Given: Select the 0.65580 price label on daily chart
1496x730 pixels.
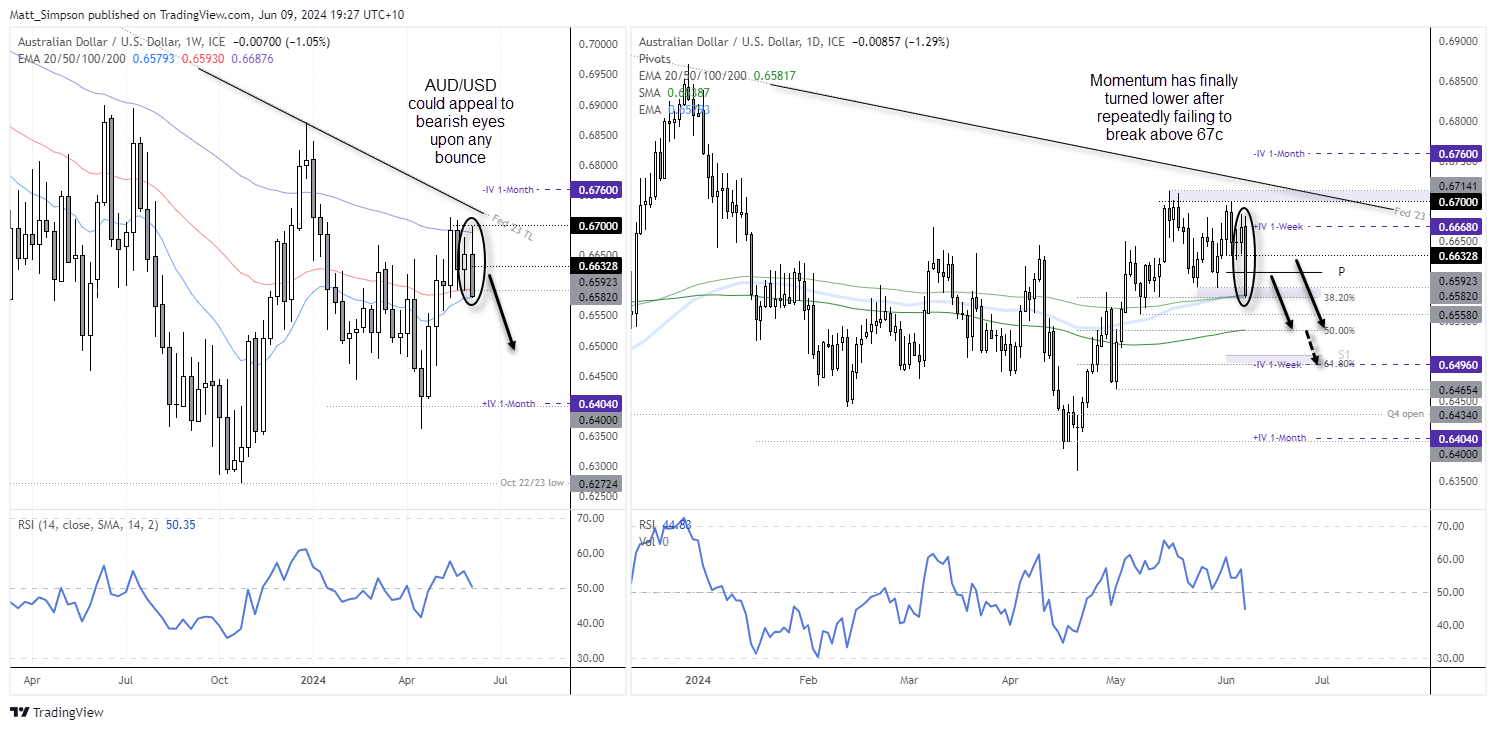Looking at the screenshot, I should tap(1456, 315).
